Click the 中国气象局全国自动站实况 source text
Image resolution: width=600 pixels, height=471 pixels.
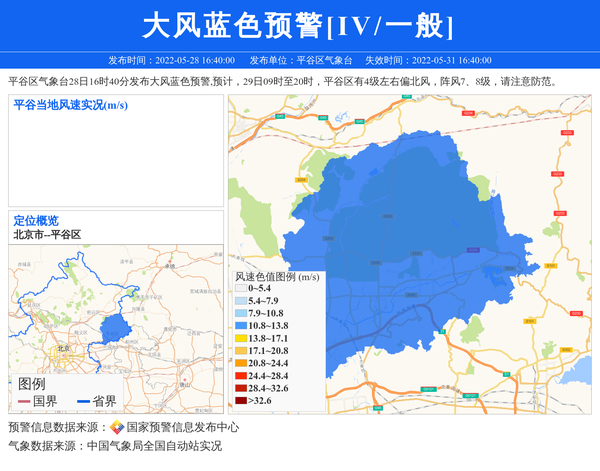click(154, 446)
